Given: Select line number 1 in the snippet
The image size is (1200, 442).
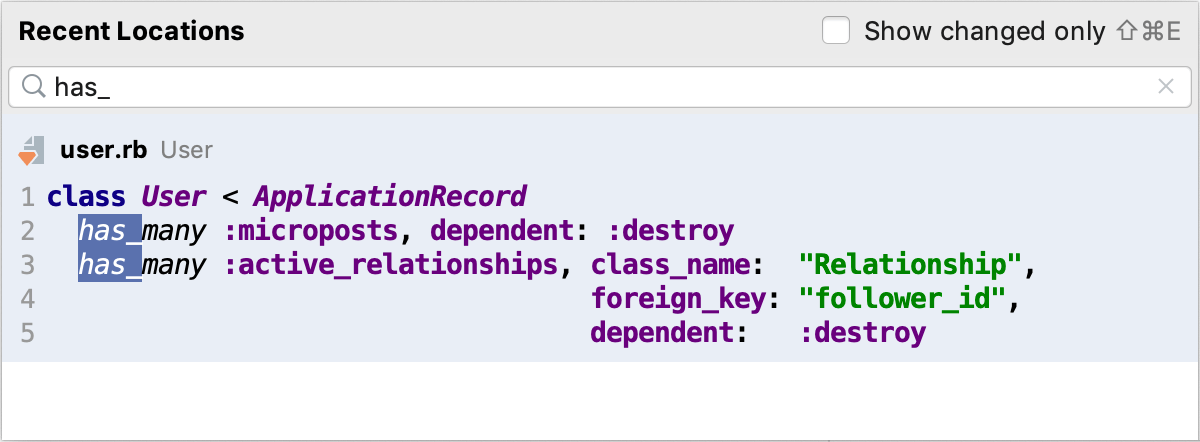Looking at the screenshot, I should coord(27,196).
